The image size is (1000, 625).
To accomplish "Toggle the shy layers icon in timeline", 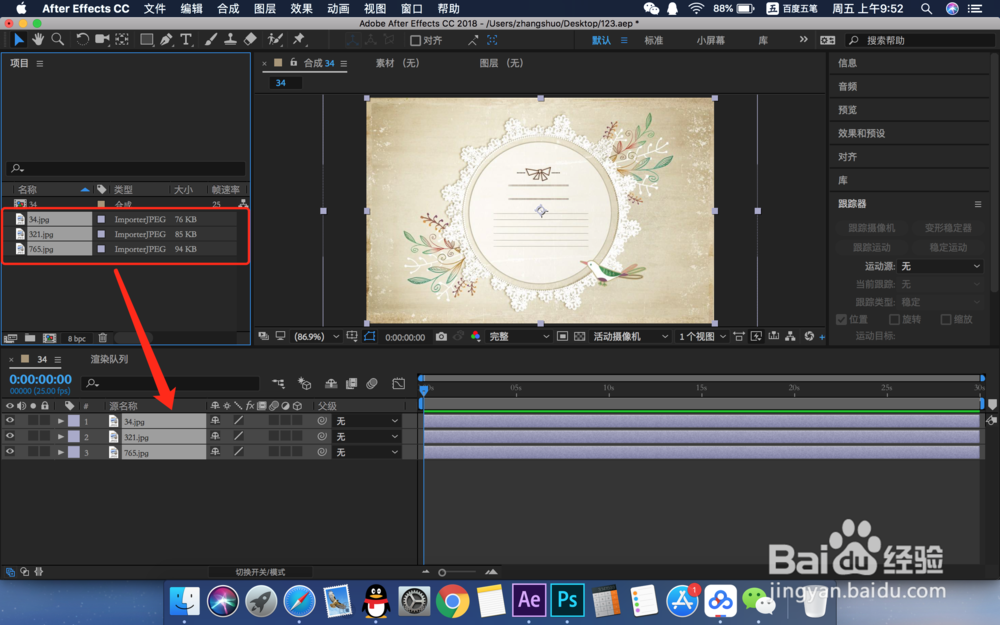I will pyautogui.click(x=331, y=383).
